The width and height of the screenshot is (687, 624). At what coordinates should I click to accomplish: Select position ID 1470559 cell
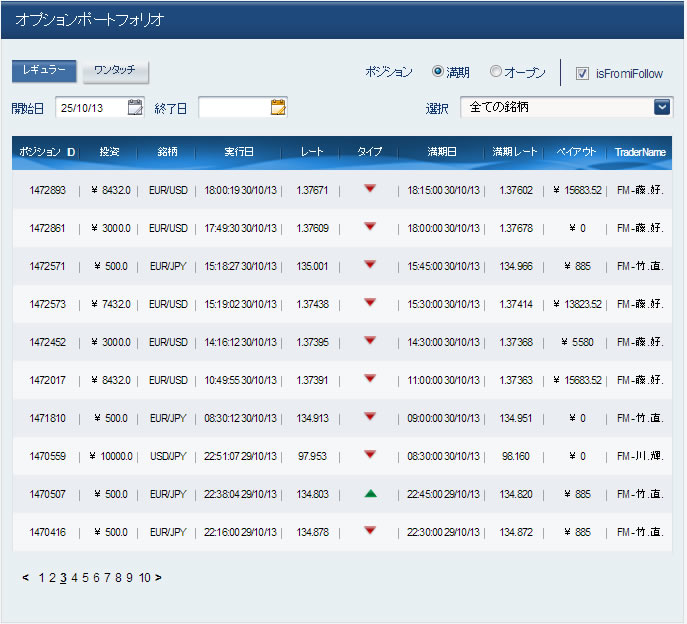[x=47, y=456]
